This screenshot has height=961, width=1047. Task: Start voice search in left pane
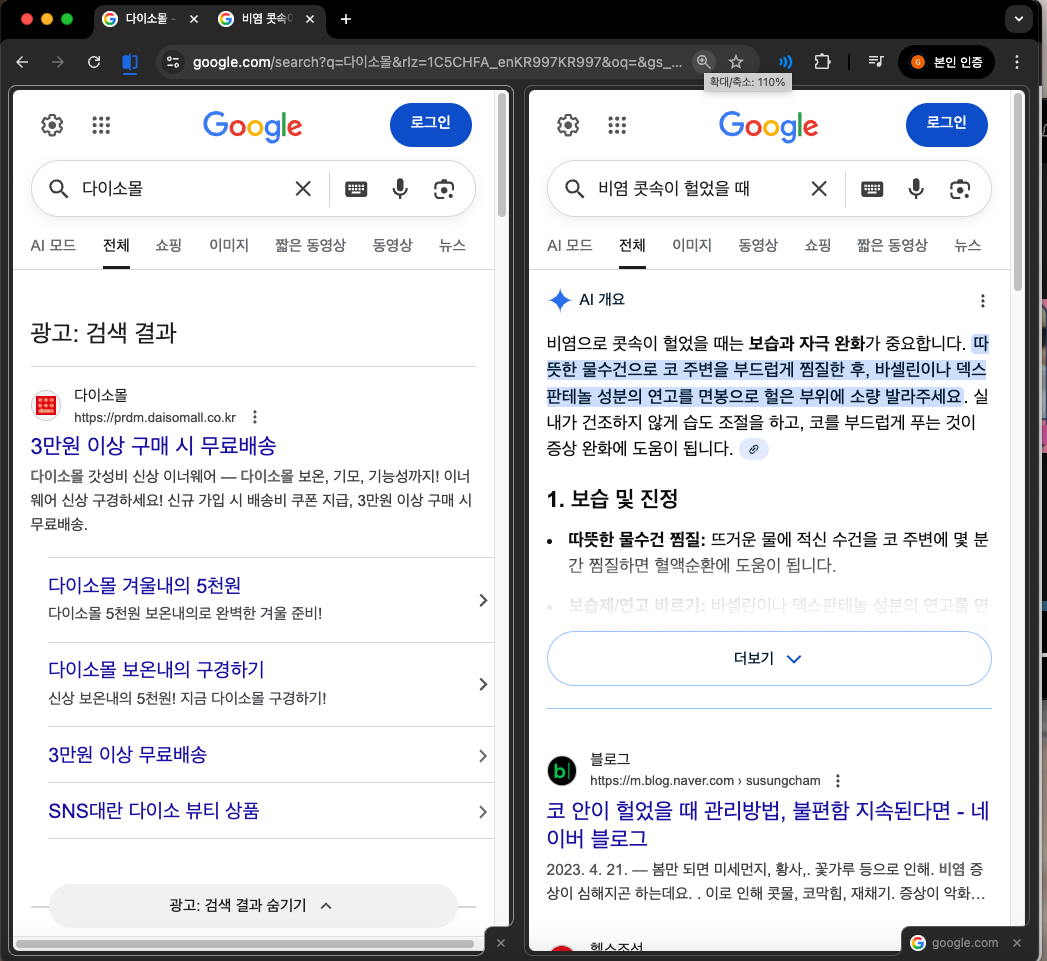click(400, 189)
